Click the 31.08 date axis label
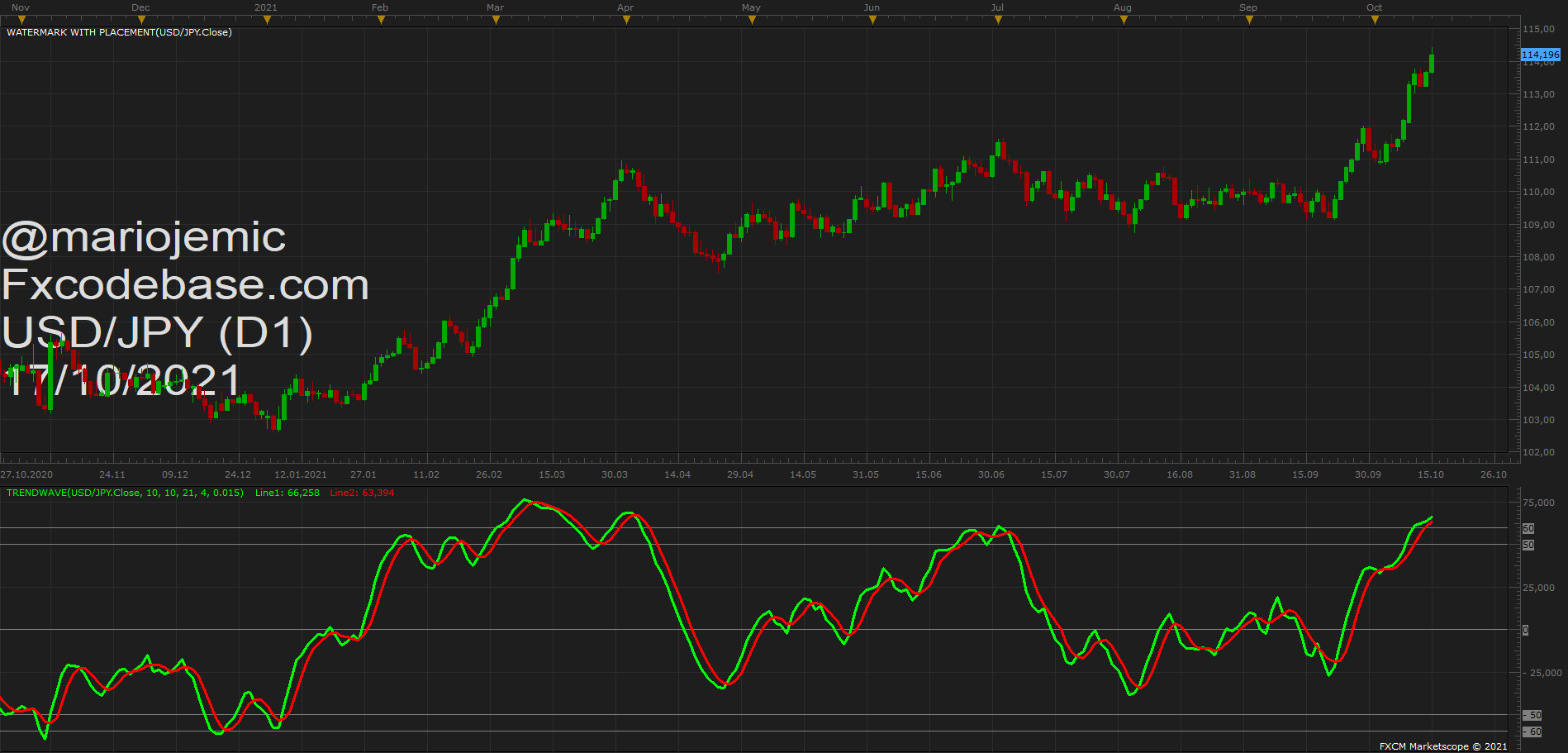This screenshot has height=753, width=1568. [1243, 474]
